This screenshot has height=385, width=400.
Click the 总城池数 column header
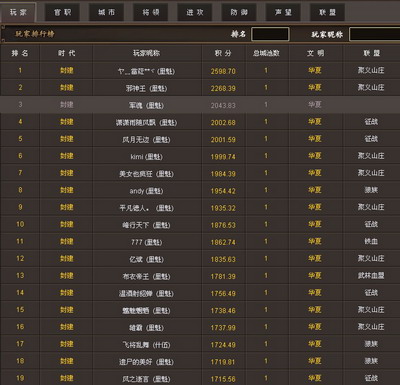[266, 53]
